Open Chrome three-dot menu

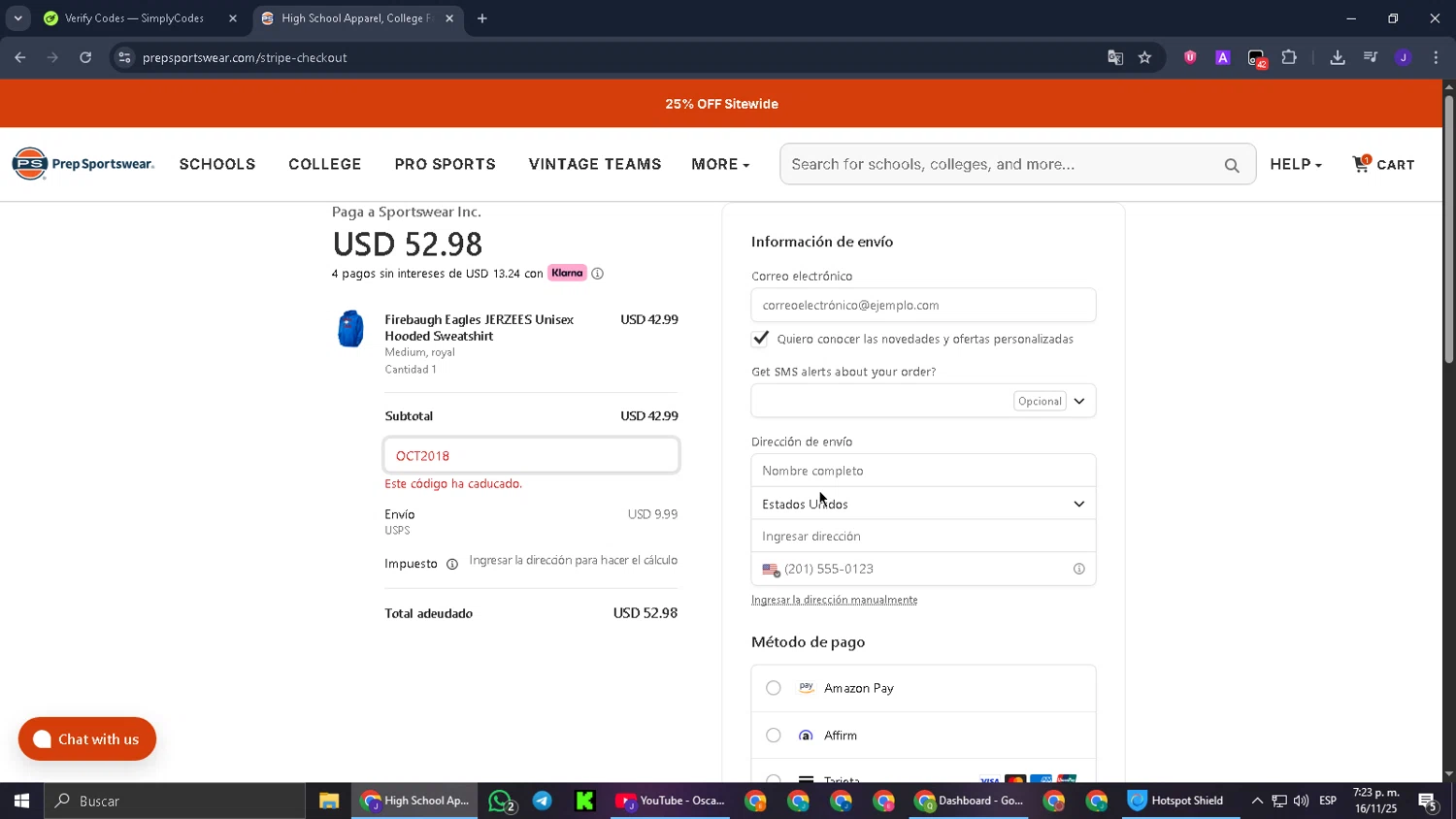point(1436,57)
